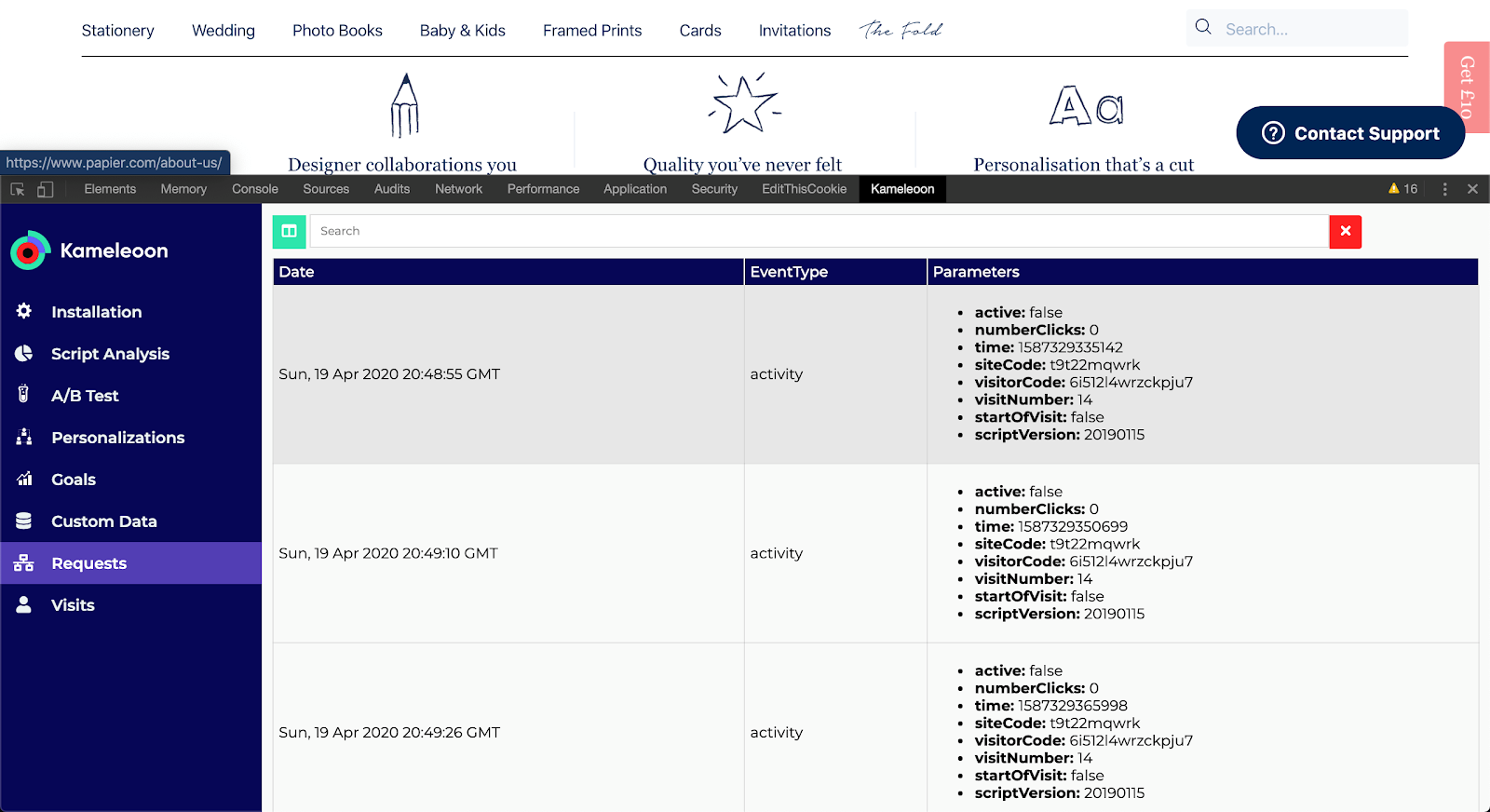The height and width of the screenshot is (812, 1490).
Task: Click the Cards nav link
Action: click(700, 30)
